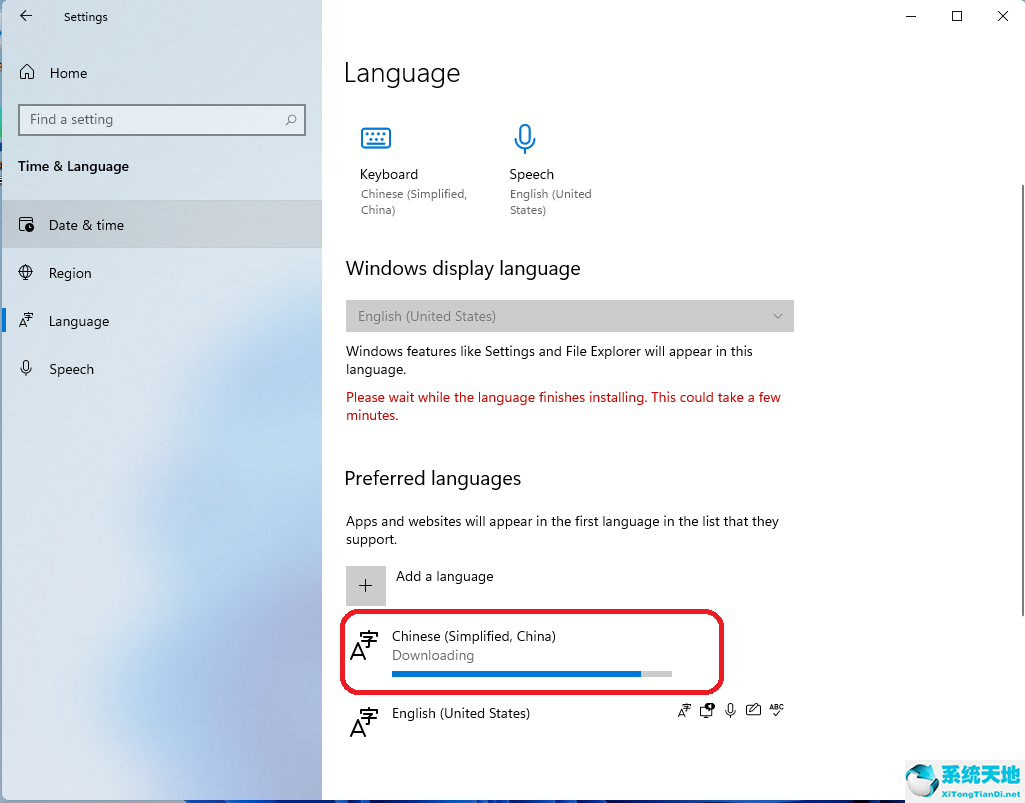
Task: Click the text-to-speech feature icon for English
Action: pos(707,710)
